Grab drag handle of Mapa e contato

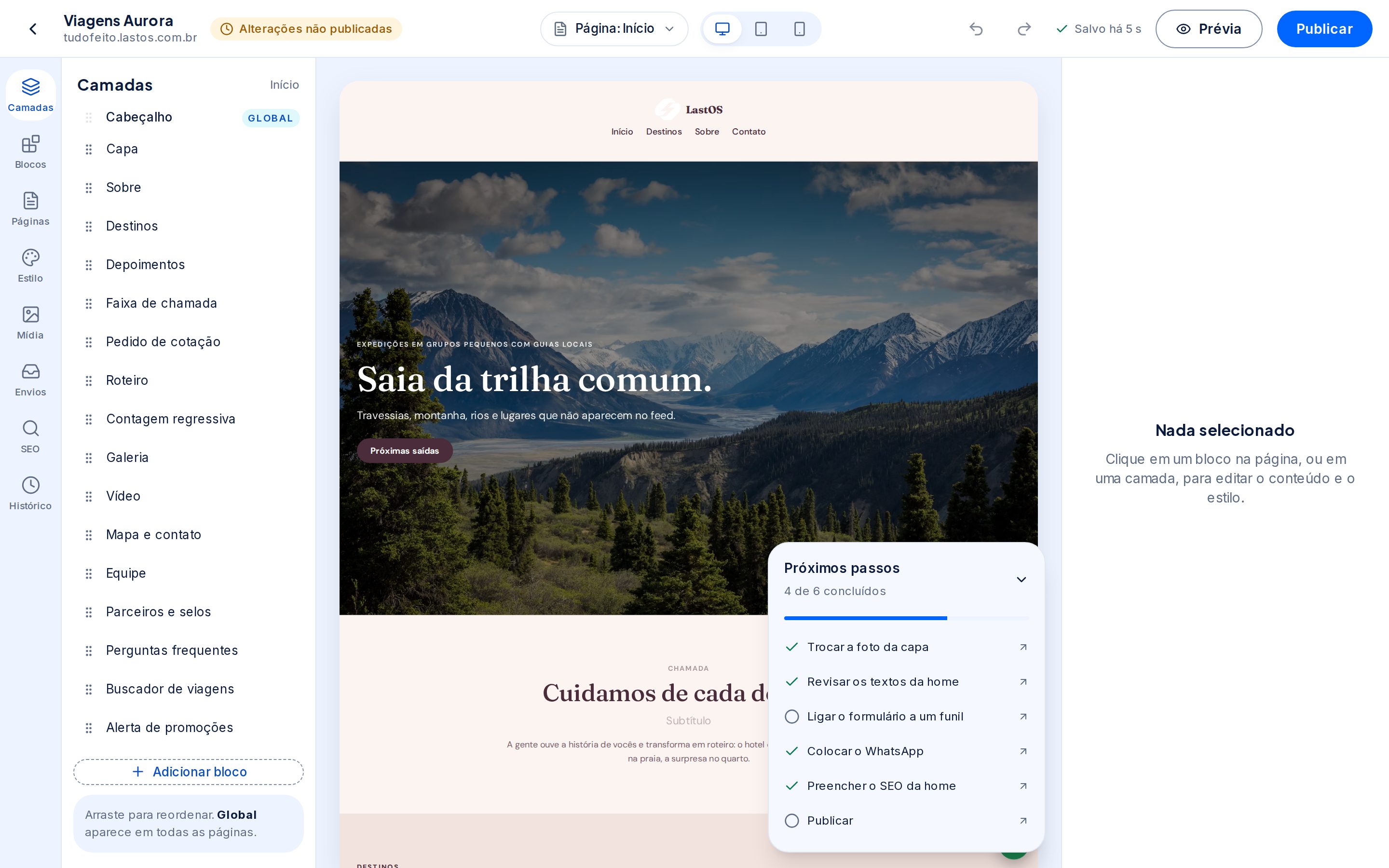point(88,535)
